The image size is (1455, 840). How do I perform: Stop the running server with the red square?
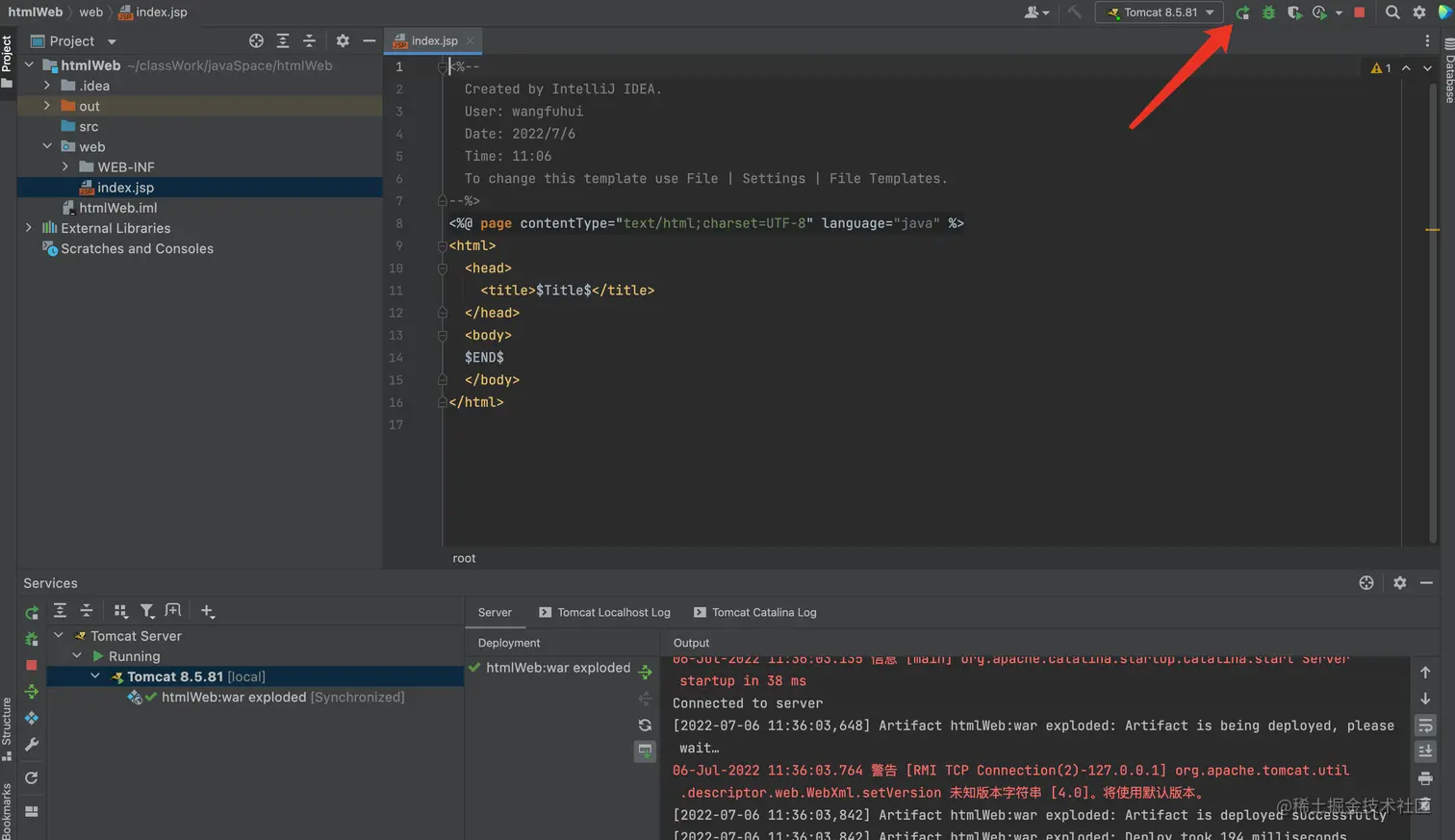click(1360, 13)
